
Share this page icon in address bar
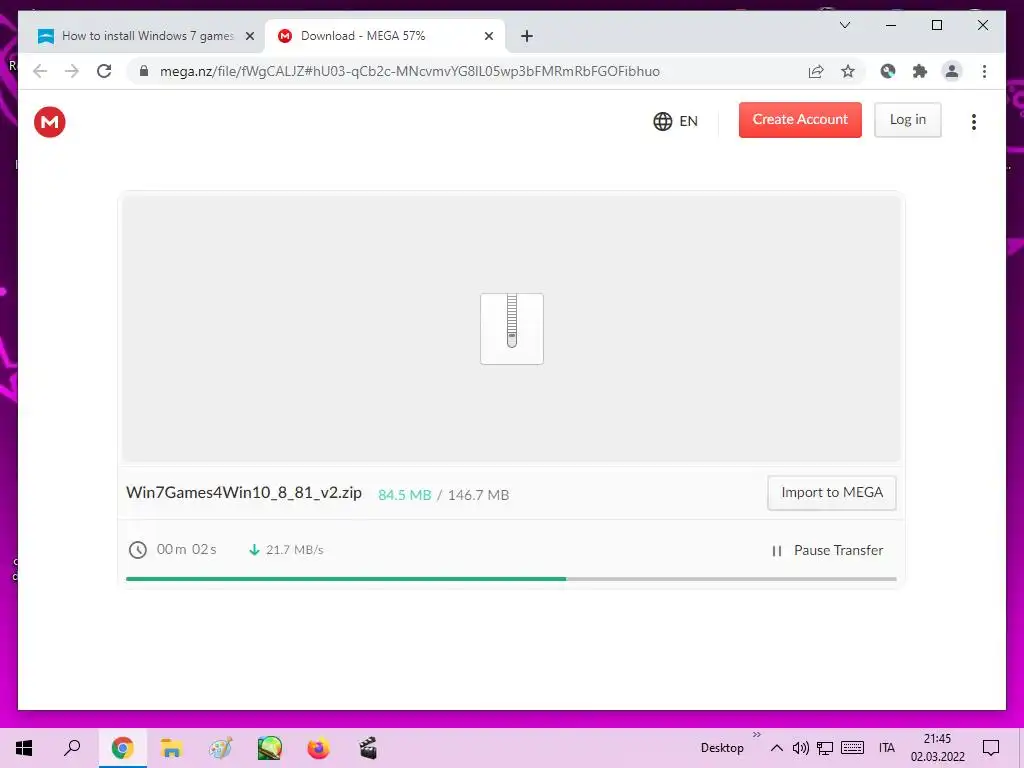pyautogui.click(x=816, y=71)
